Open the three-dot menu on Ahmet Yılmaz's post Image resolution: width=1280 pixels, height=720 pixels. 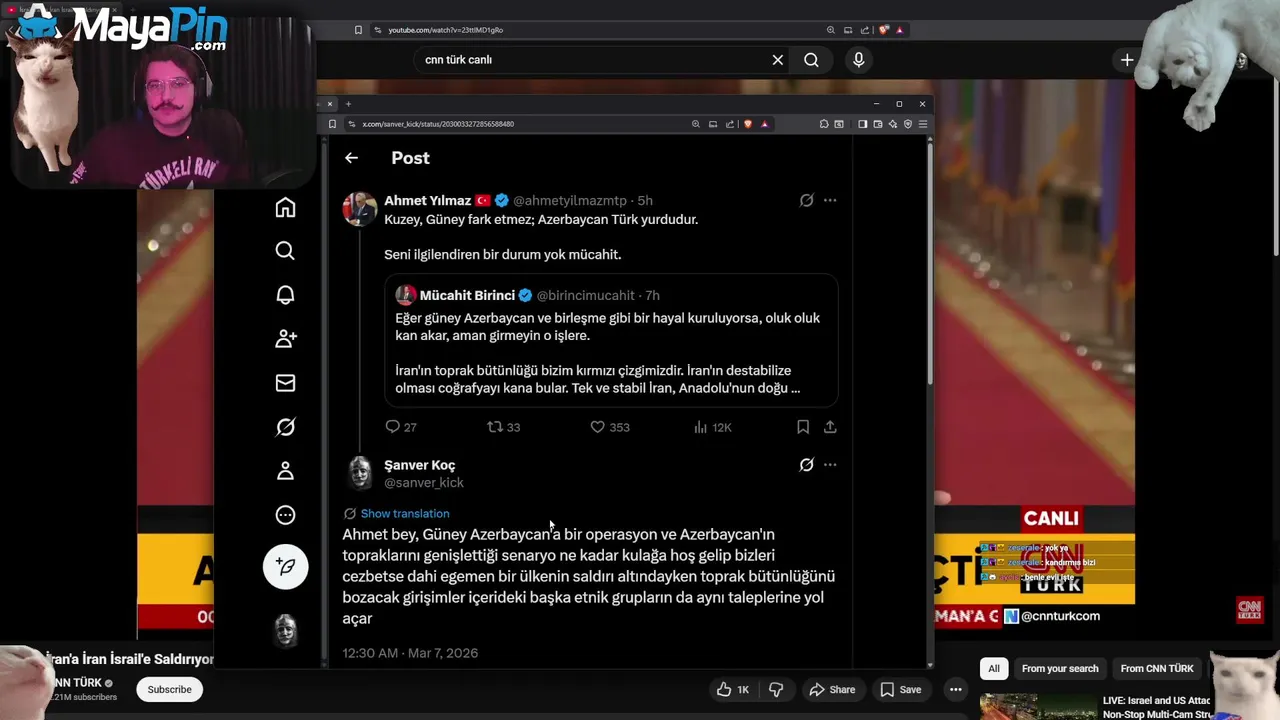pos(830,200)
